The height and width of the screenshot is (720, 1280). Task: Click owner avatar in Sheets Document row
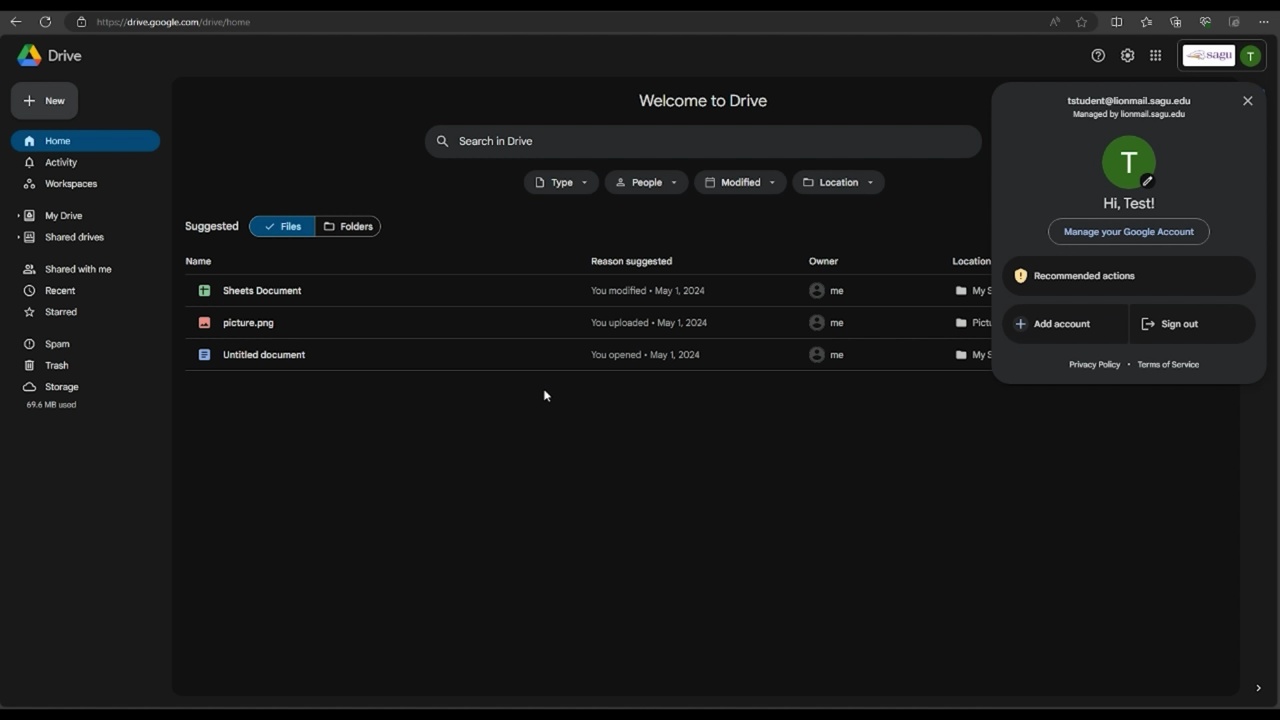point(817,291)
